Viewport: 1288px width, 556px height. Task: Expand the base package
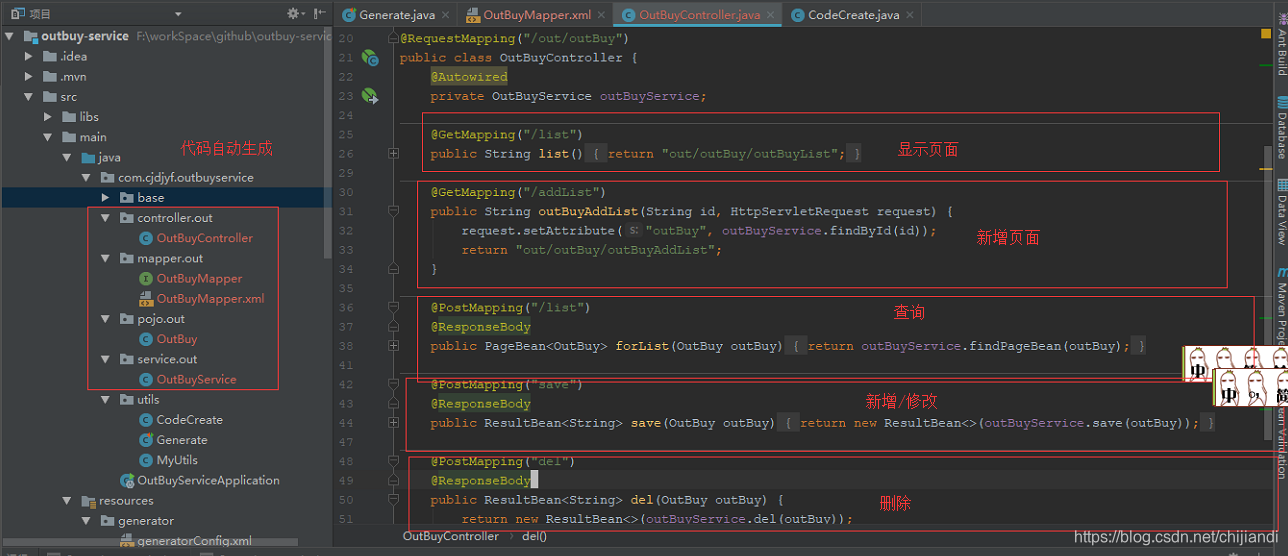tap(106, 198)
